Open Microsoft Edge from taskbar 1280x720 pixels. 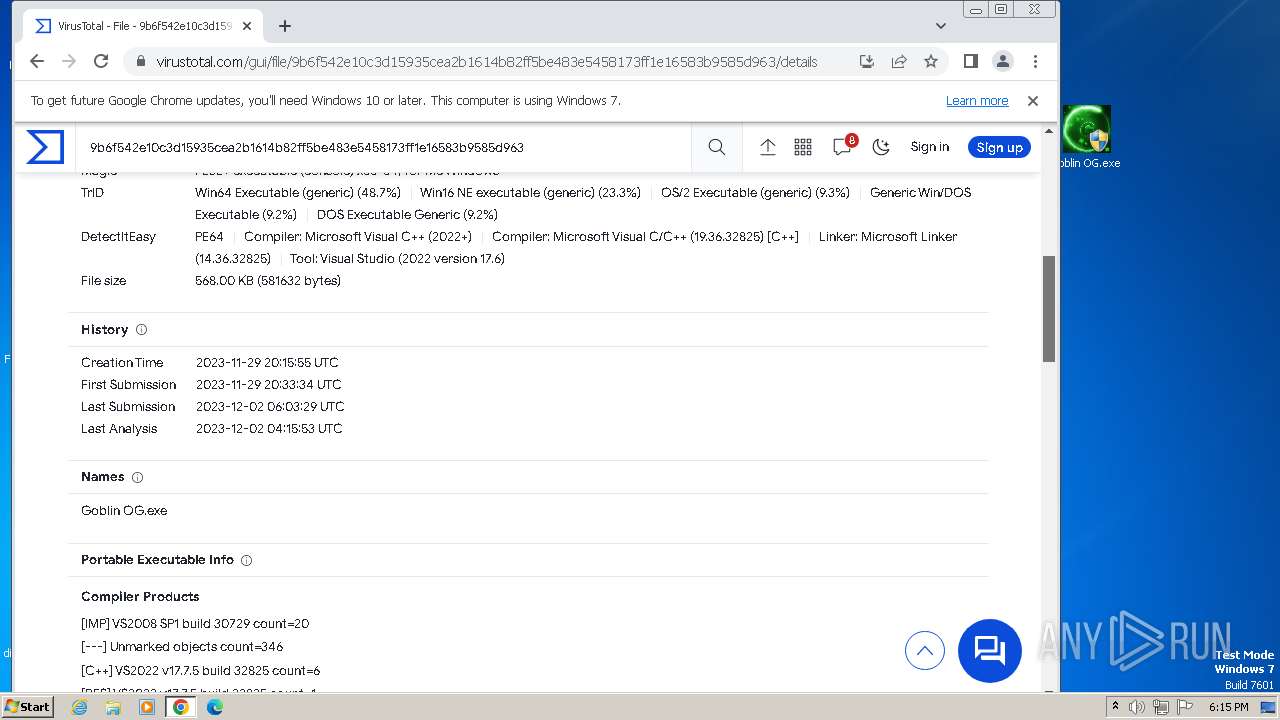(215, 707)
